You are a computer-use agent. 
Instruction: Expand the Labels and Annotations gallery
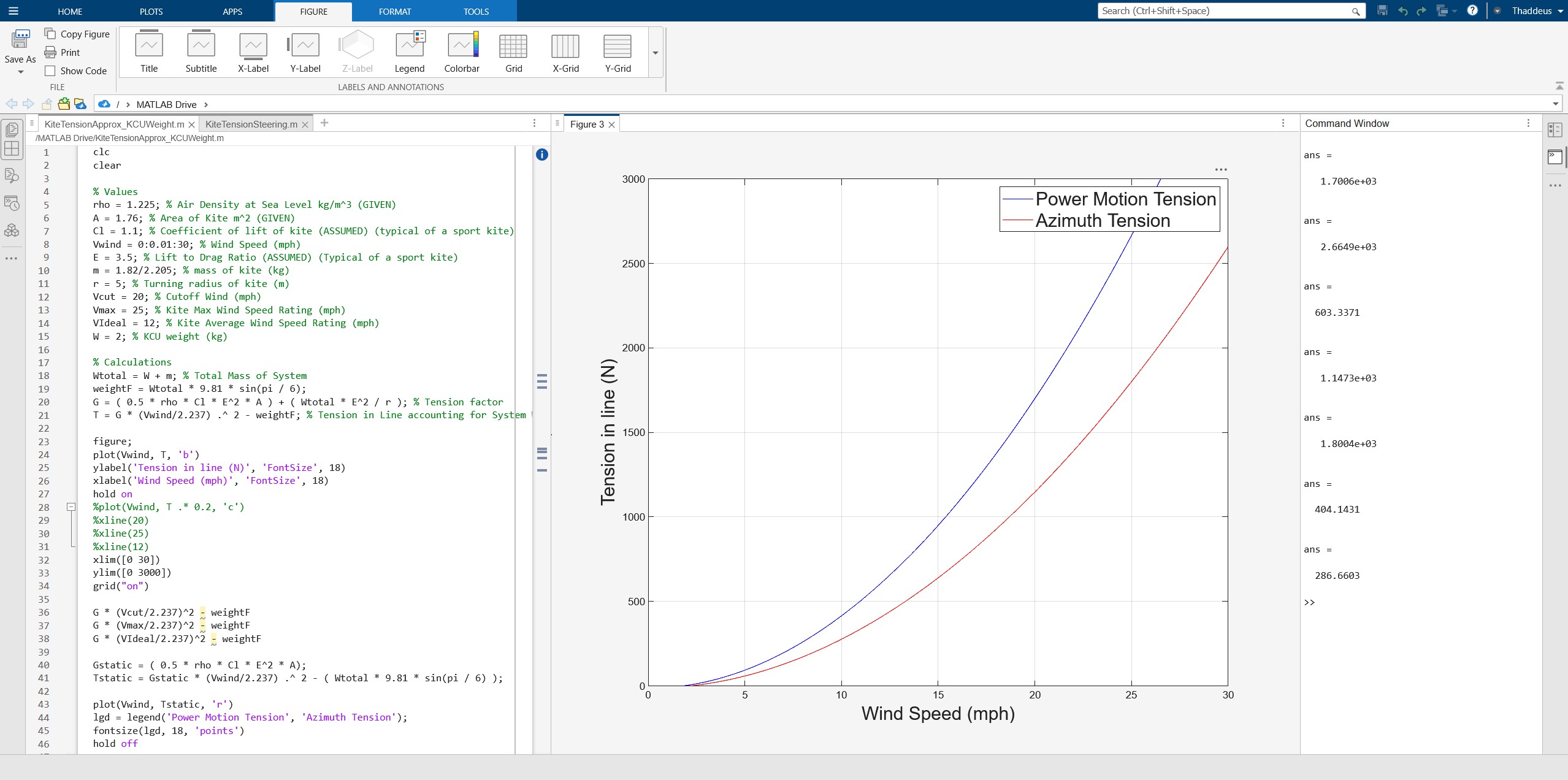[x=656, y=53]
